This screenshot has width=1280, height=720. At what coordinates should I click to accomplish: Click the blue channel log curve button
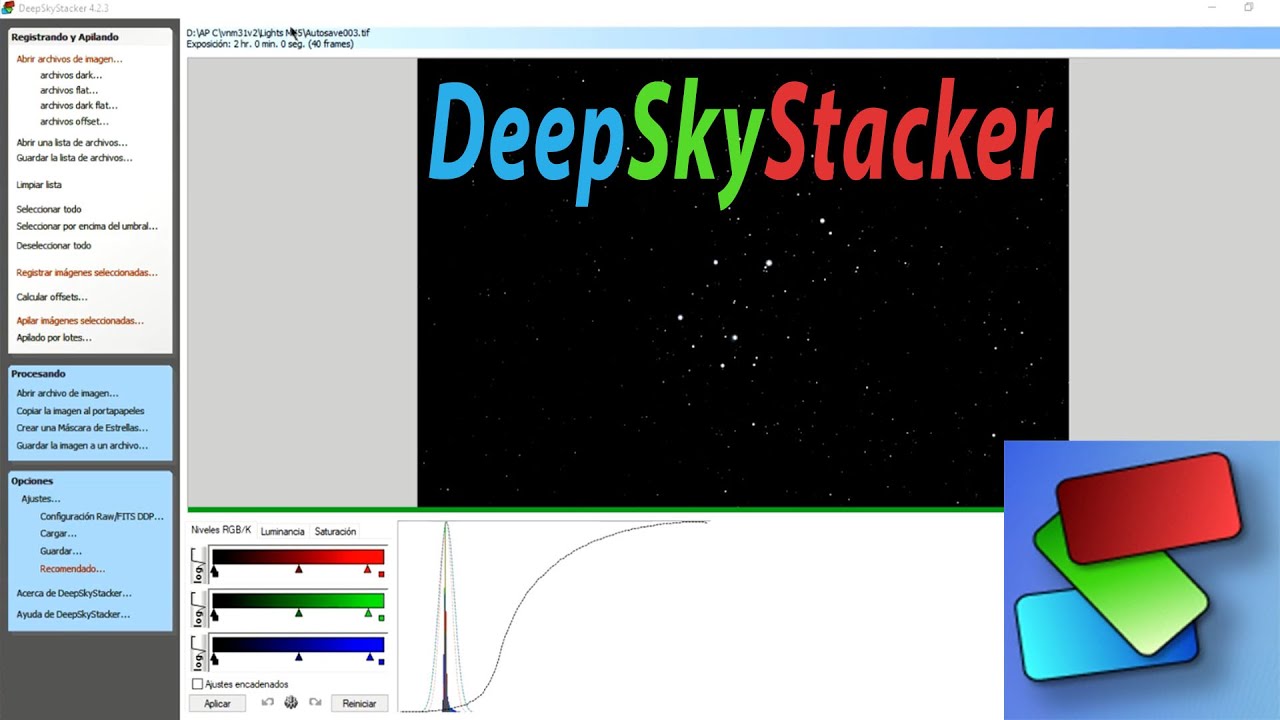(x=199, y=652)
